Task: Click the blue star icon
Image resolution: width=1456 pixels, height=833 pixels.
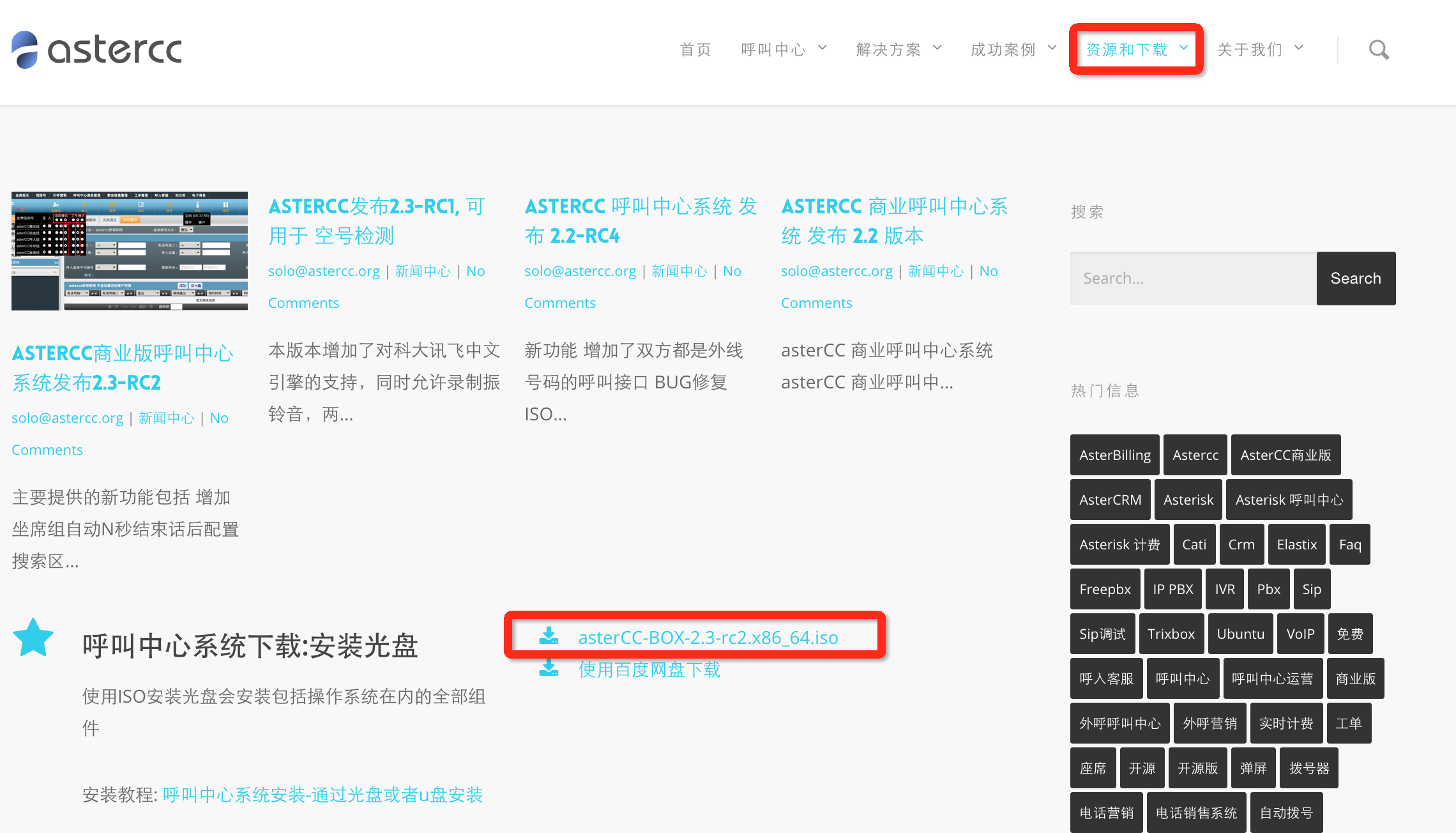Action: pyautogui.click(x=33, y=638)
